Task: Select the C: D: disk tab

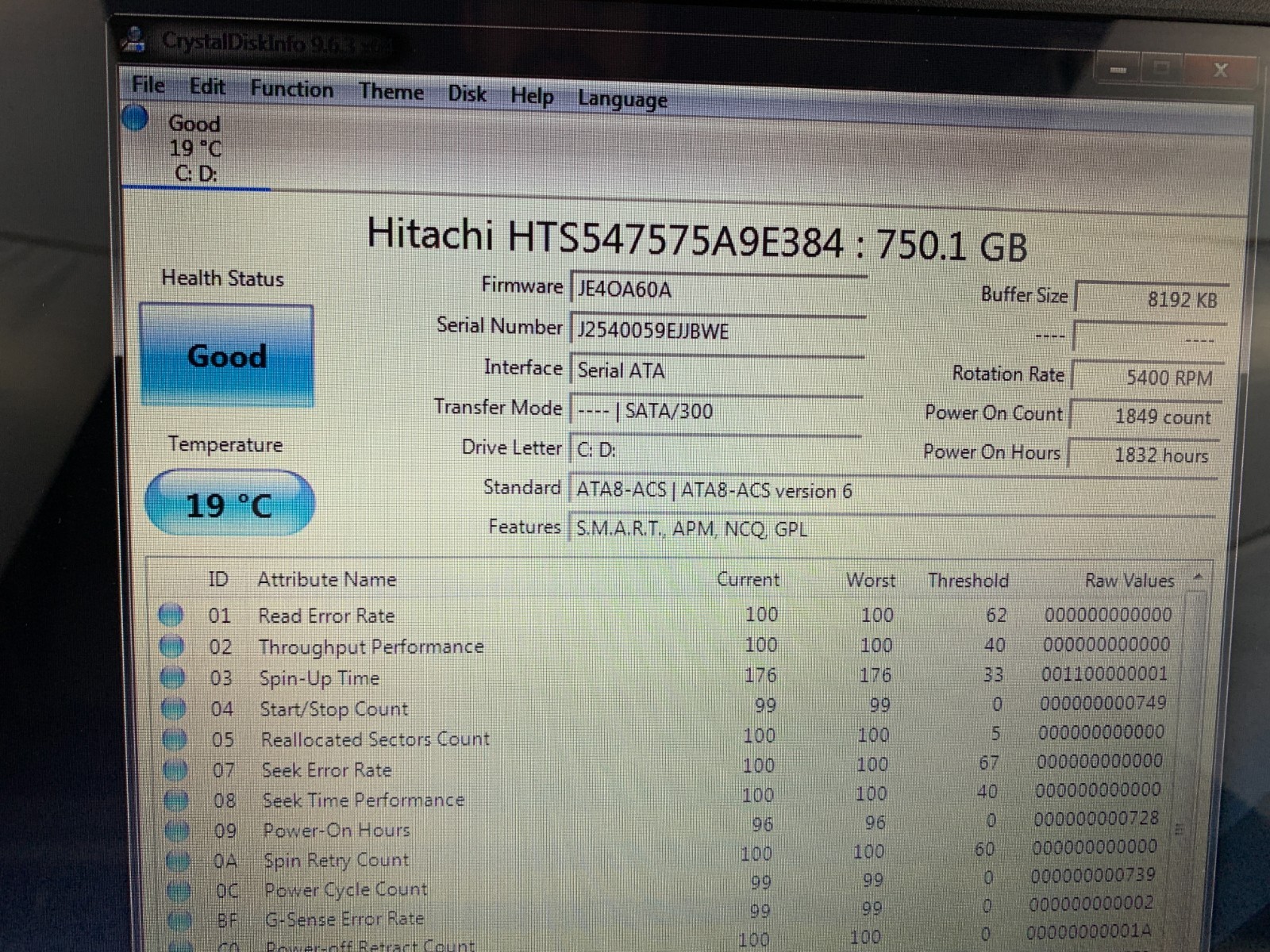Action: click(195, 148)
